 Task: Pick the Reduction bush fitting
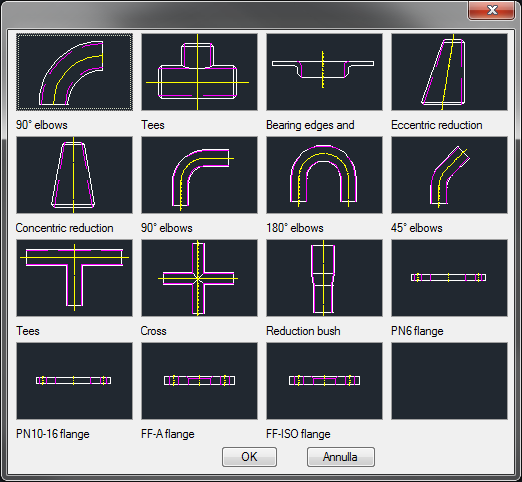tap(324, 278)
